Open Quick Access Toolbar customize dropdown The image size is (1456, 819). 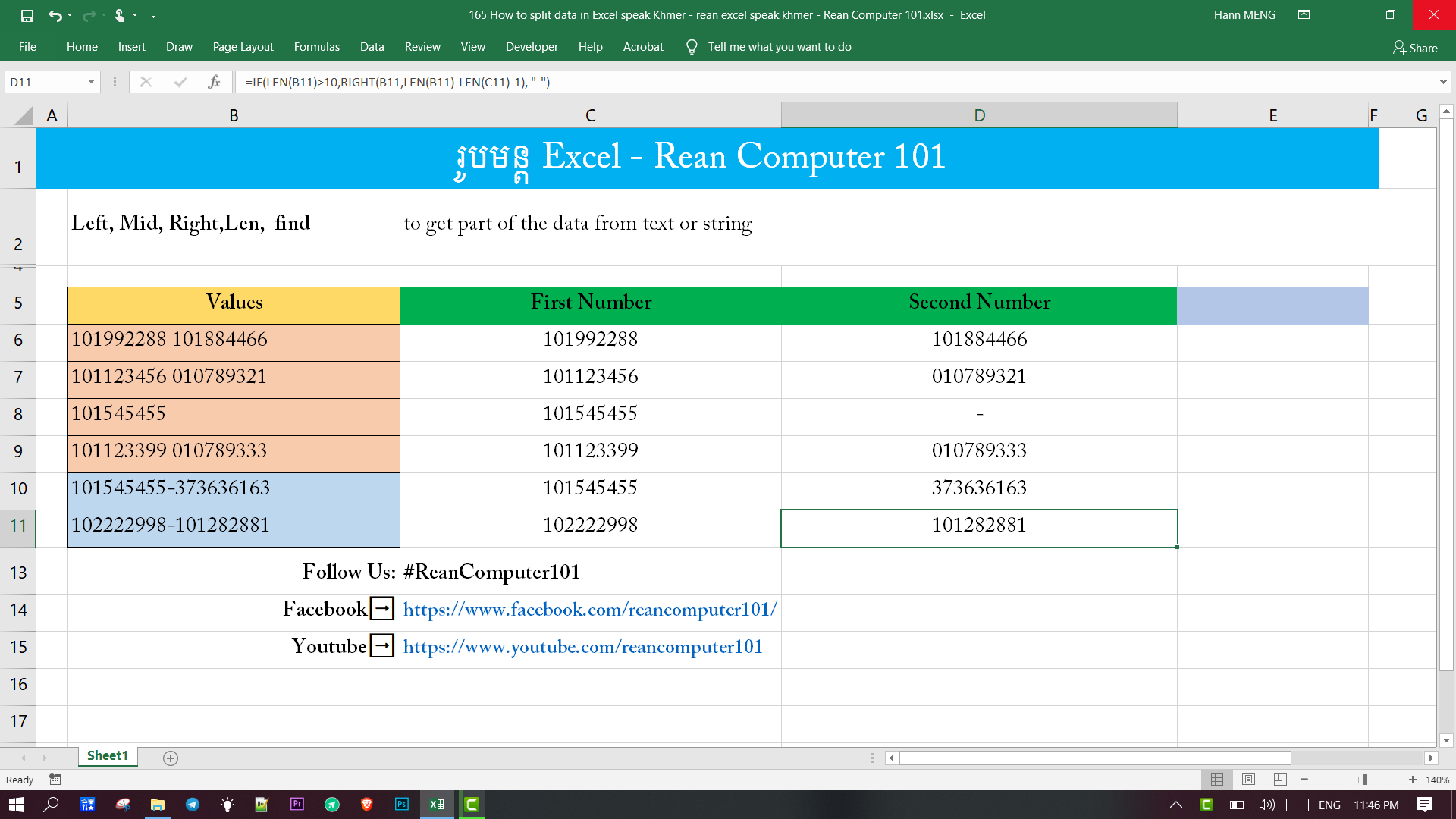click(154, 15)
